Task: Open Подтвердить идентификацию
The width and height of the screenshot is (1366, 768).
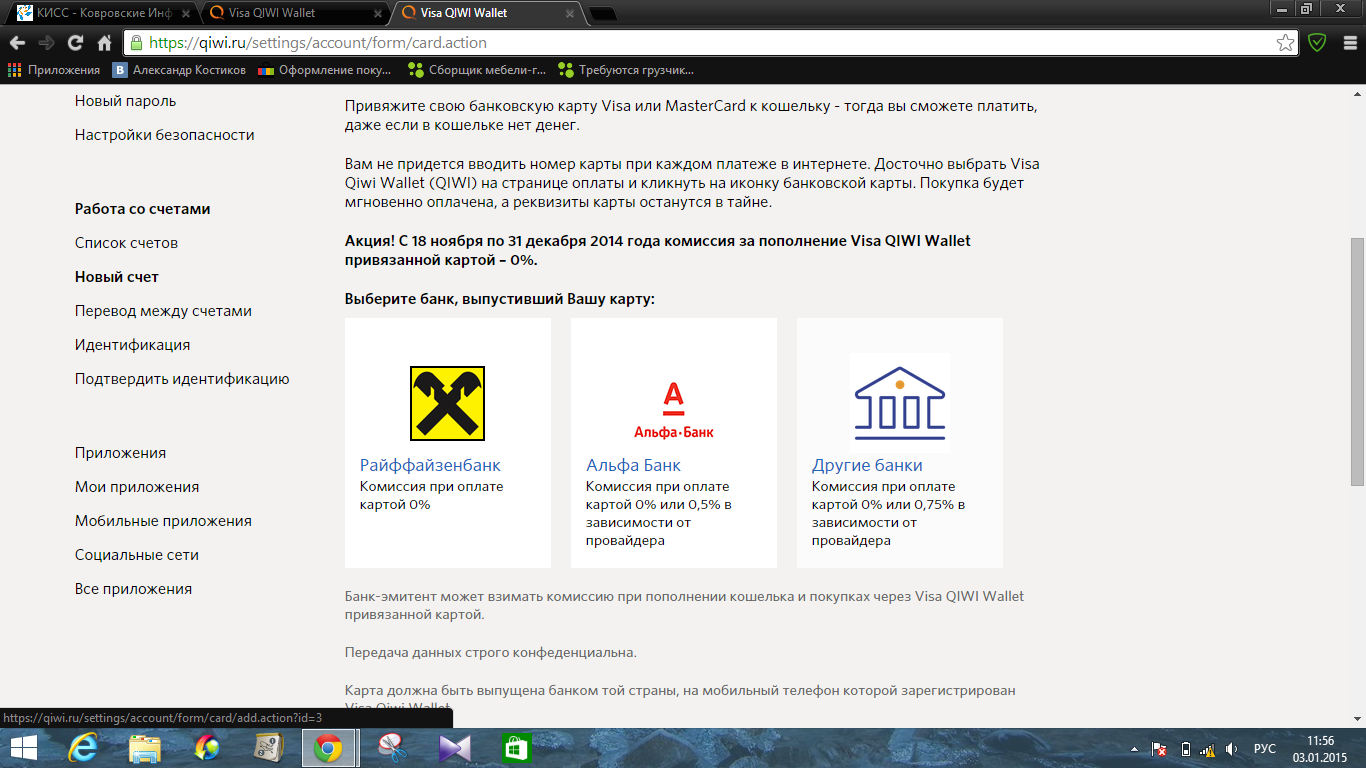Action: pyautogui.click(x=182, y=379)
